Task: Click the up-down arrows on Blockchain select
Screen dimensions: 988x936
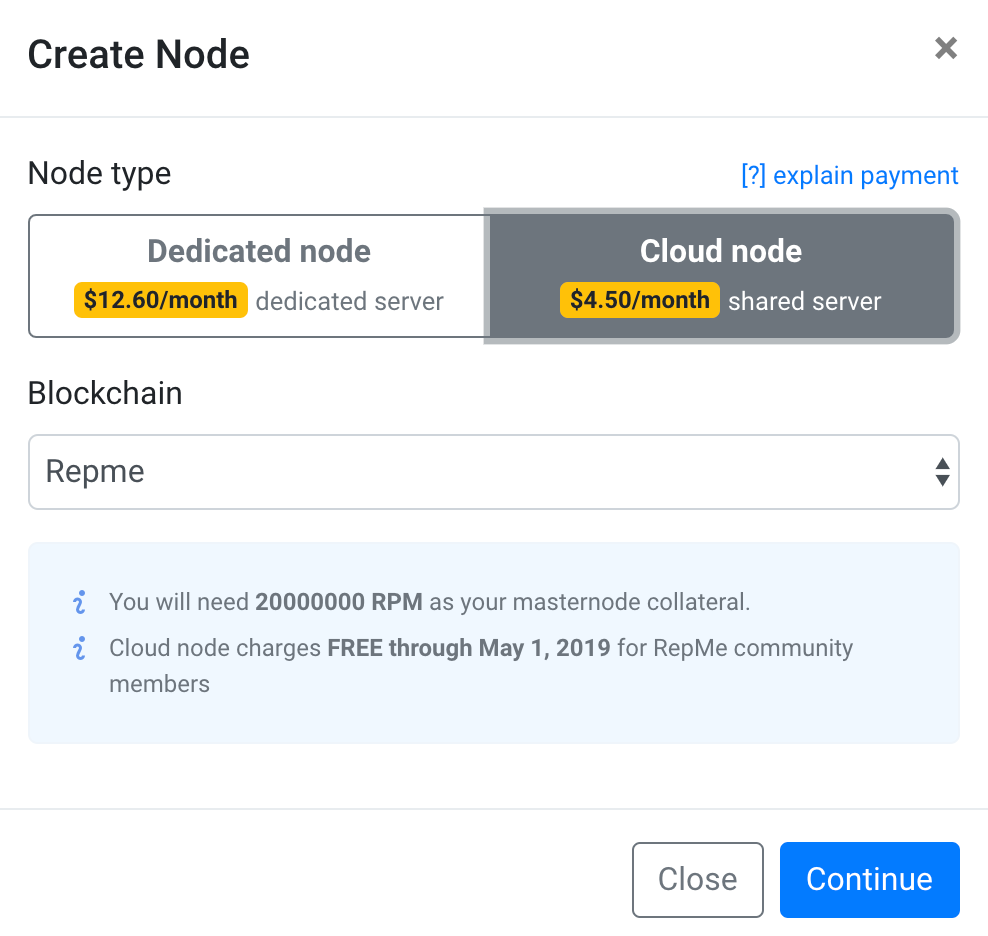Action: [x=941, y=471]
